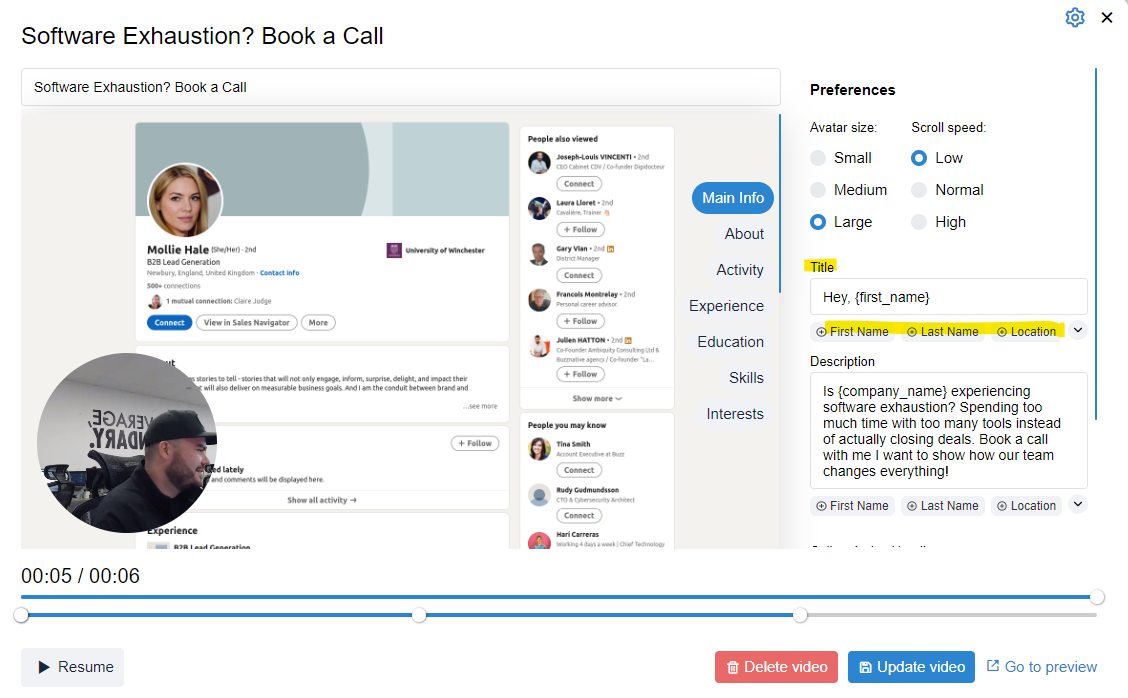The height and width of the screenshot is (698, 1128).
Task: Insert Location tag under Description
Action: (x=1026, y=506)
